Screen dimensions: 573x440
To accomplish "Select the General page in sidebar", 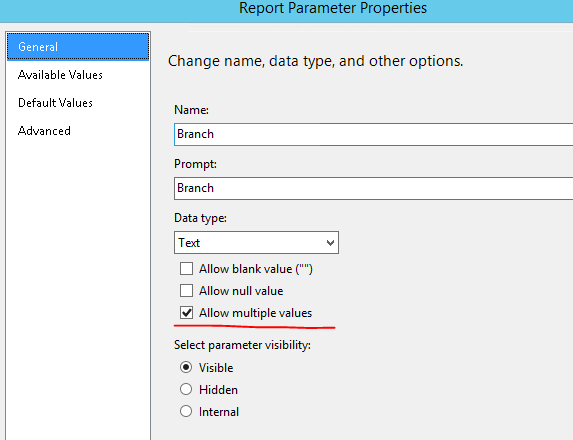I will point(78,46).
